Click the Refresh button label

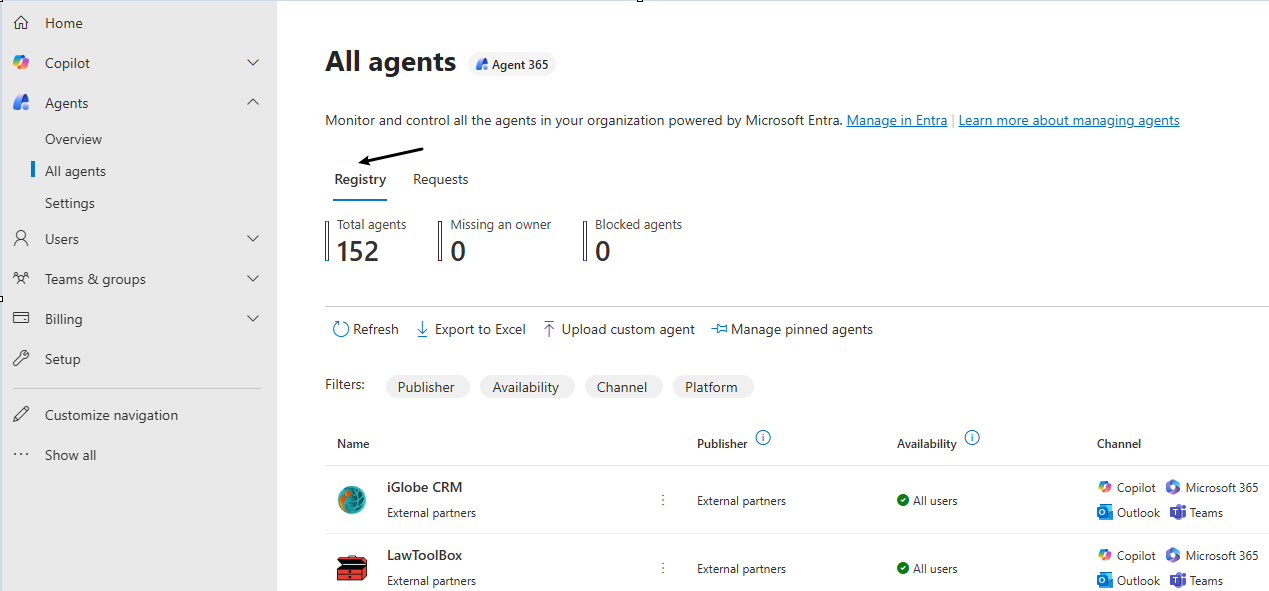click(376, 329)
